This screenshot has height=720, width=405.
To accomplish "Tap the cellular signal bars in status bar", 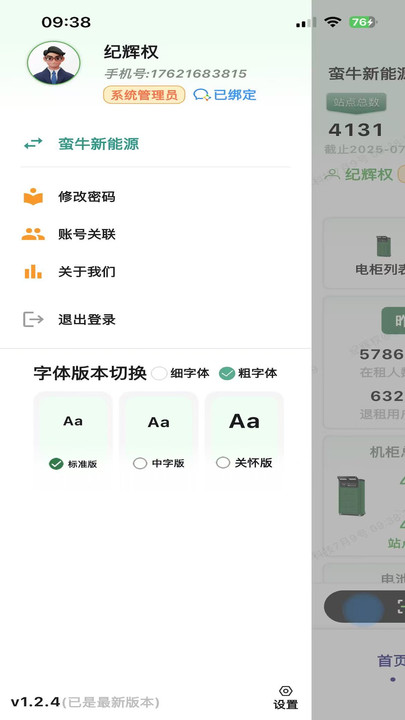I will click(x=306, y=22).
